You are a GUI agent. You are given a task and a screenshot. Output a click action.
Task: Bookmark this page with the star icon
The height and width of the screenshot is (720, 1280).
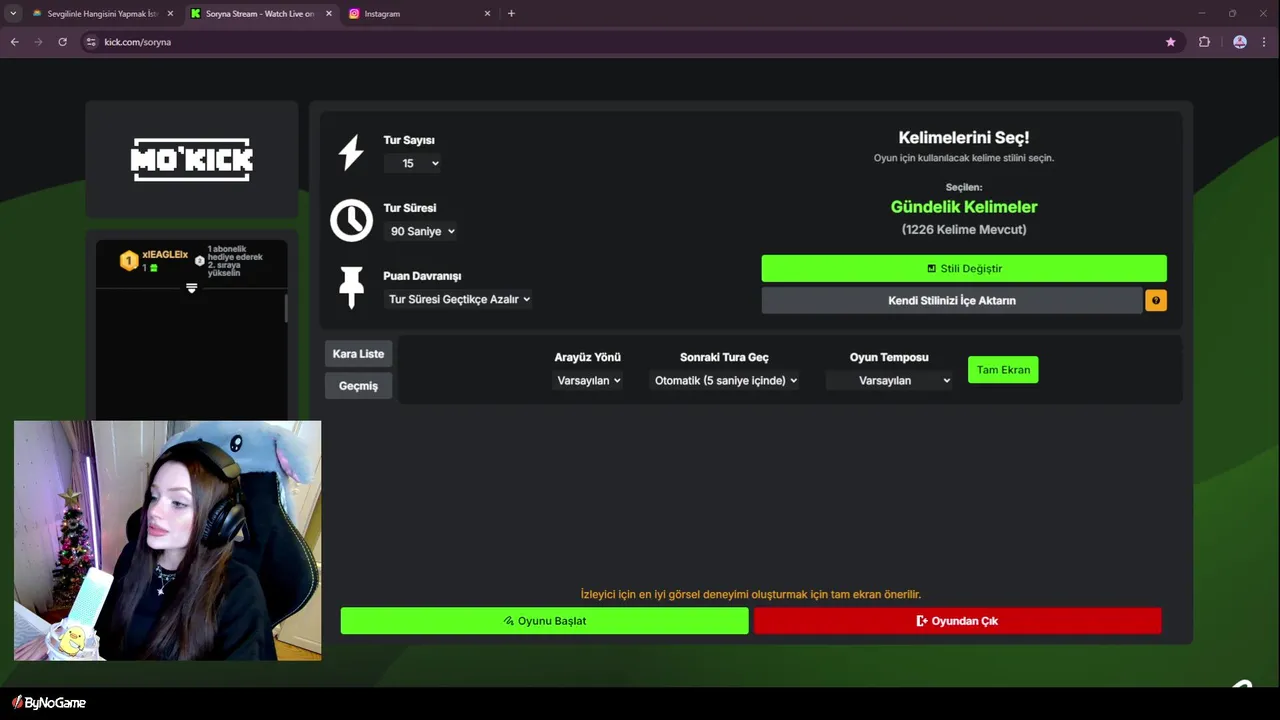(1171, 42)
